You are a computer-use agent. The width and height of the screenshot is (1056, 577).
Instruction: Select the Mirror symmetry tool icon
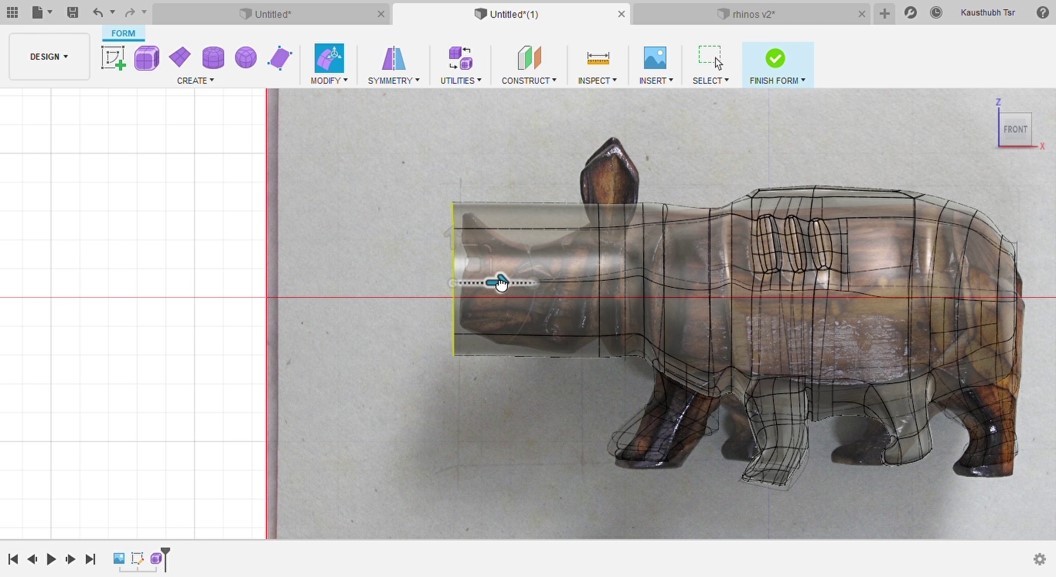393,58
